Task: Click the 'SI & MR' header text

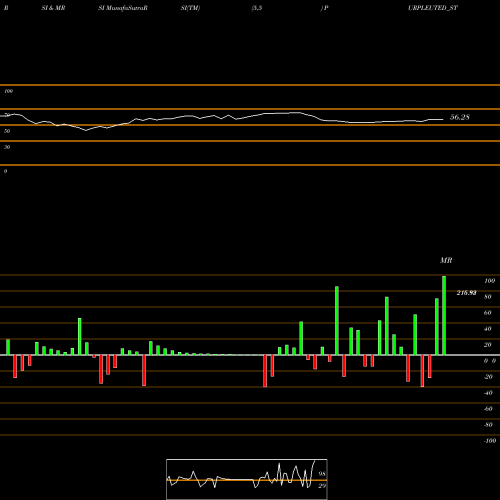Action: (x=53, y=8)
